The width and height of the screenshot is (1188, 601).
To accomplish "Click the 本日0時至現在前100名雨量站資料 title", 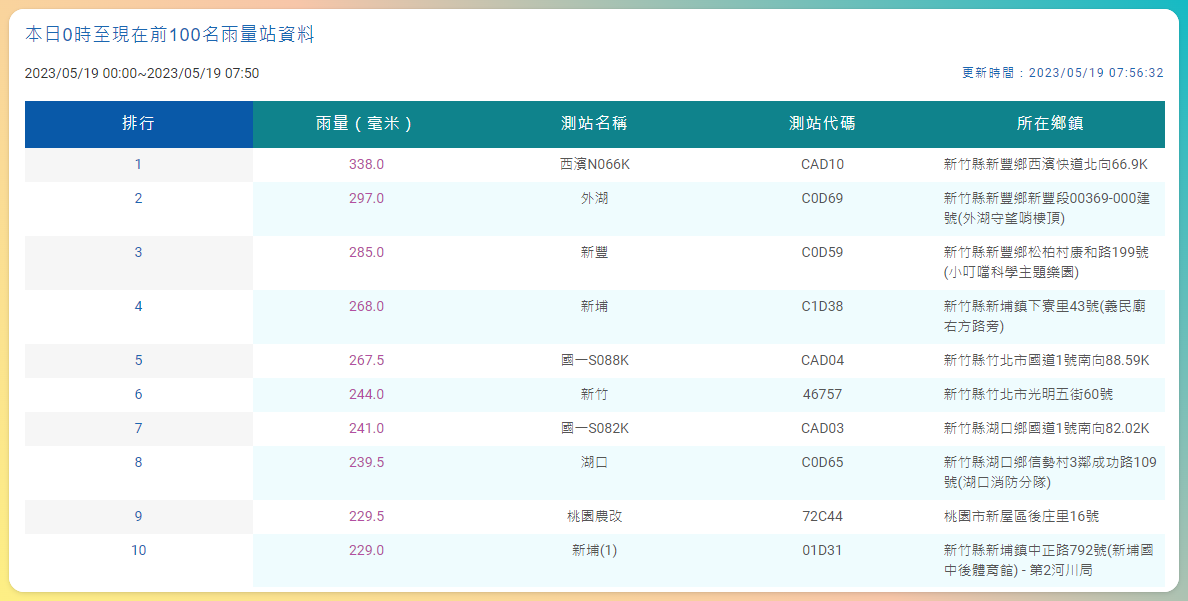I will (x=170, y=35).
